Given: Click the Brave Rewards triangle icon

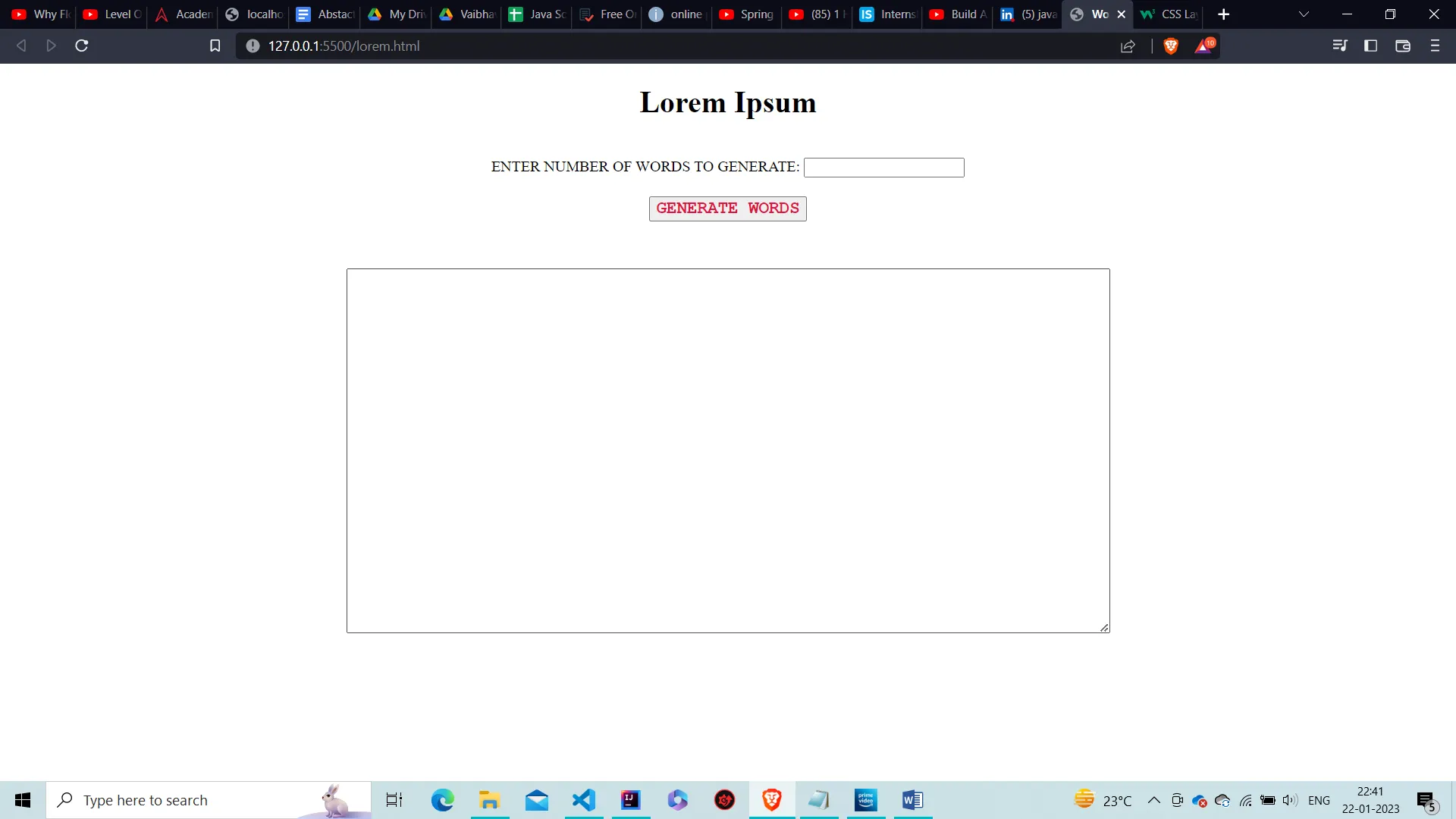Looking at the screenshot, I should [1203, 45].
